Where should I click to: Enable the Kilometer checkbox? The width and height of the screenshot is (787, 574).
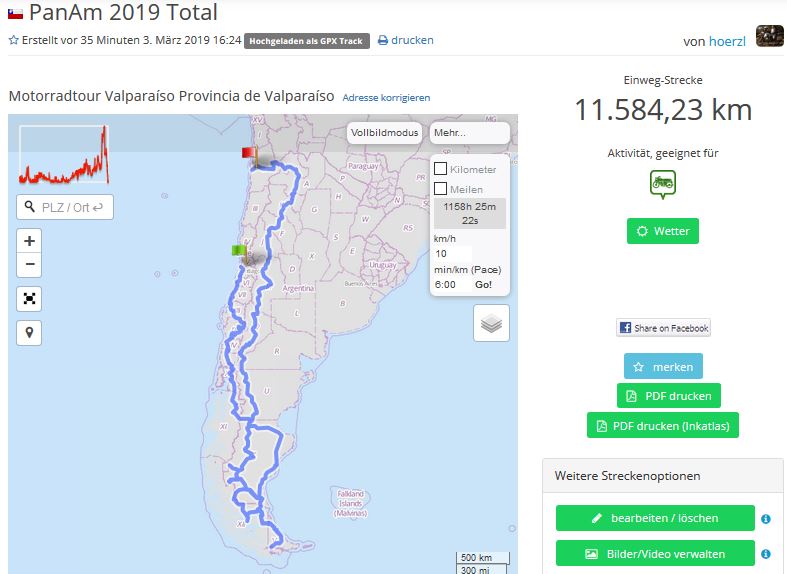pyautogui.click(x=440, y=169)
